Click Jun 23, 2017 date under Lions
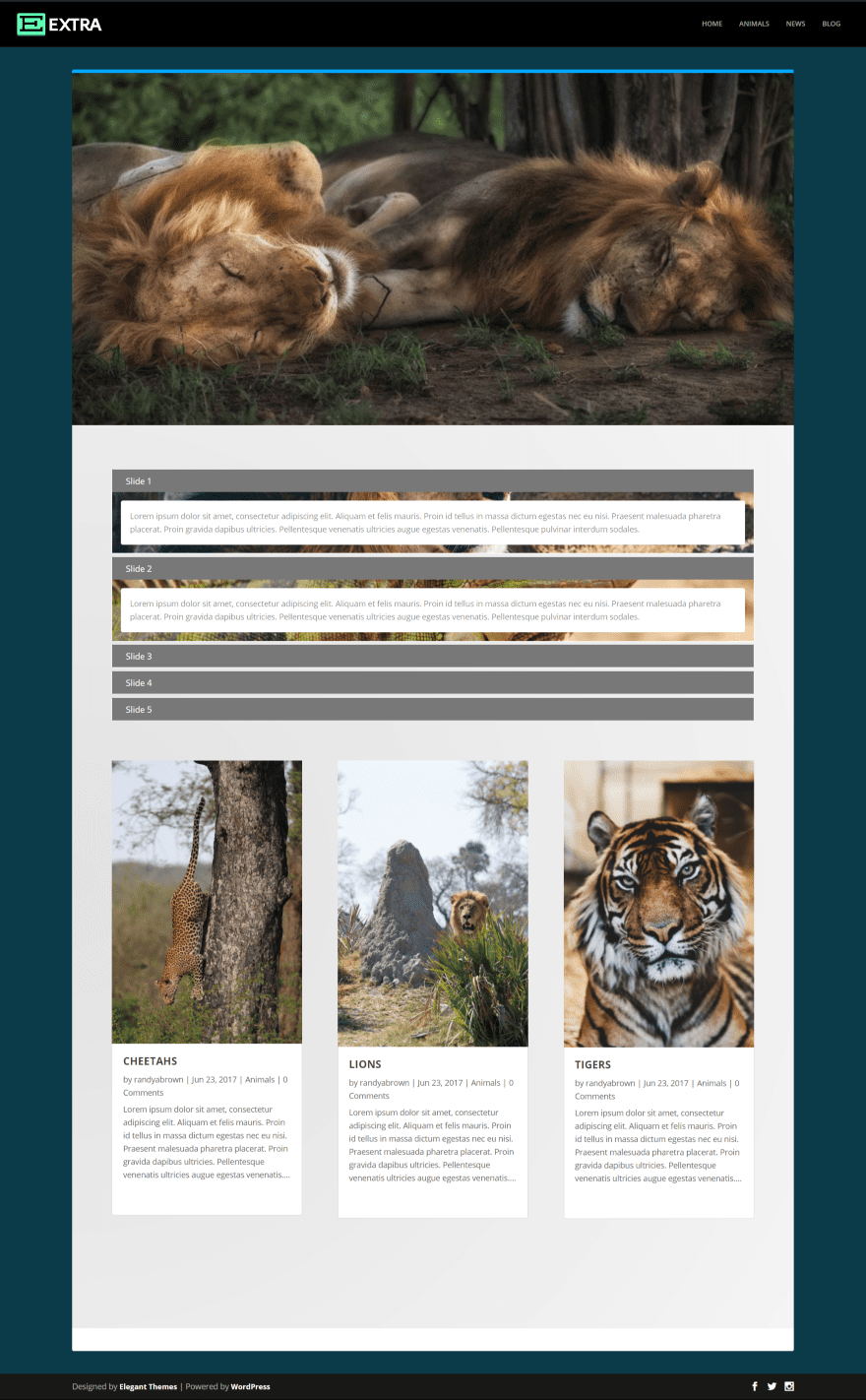866x1400 pixels. [x=440, y=1083]
